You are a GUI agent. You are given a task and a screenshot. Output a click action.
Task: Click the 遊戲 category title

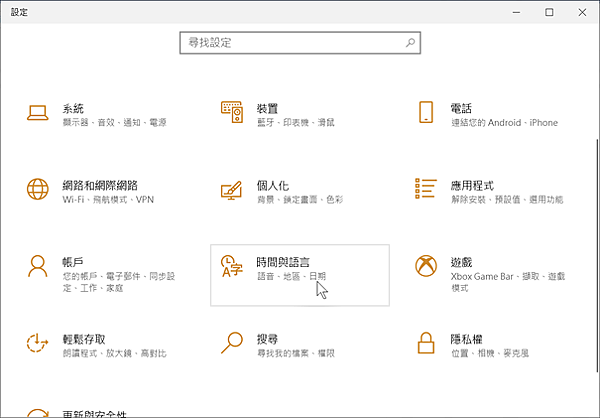(461, 262)
